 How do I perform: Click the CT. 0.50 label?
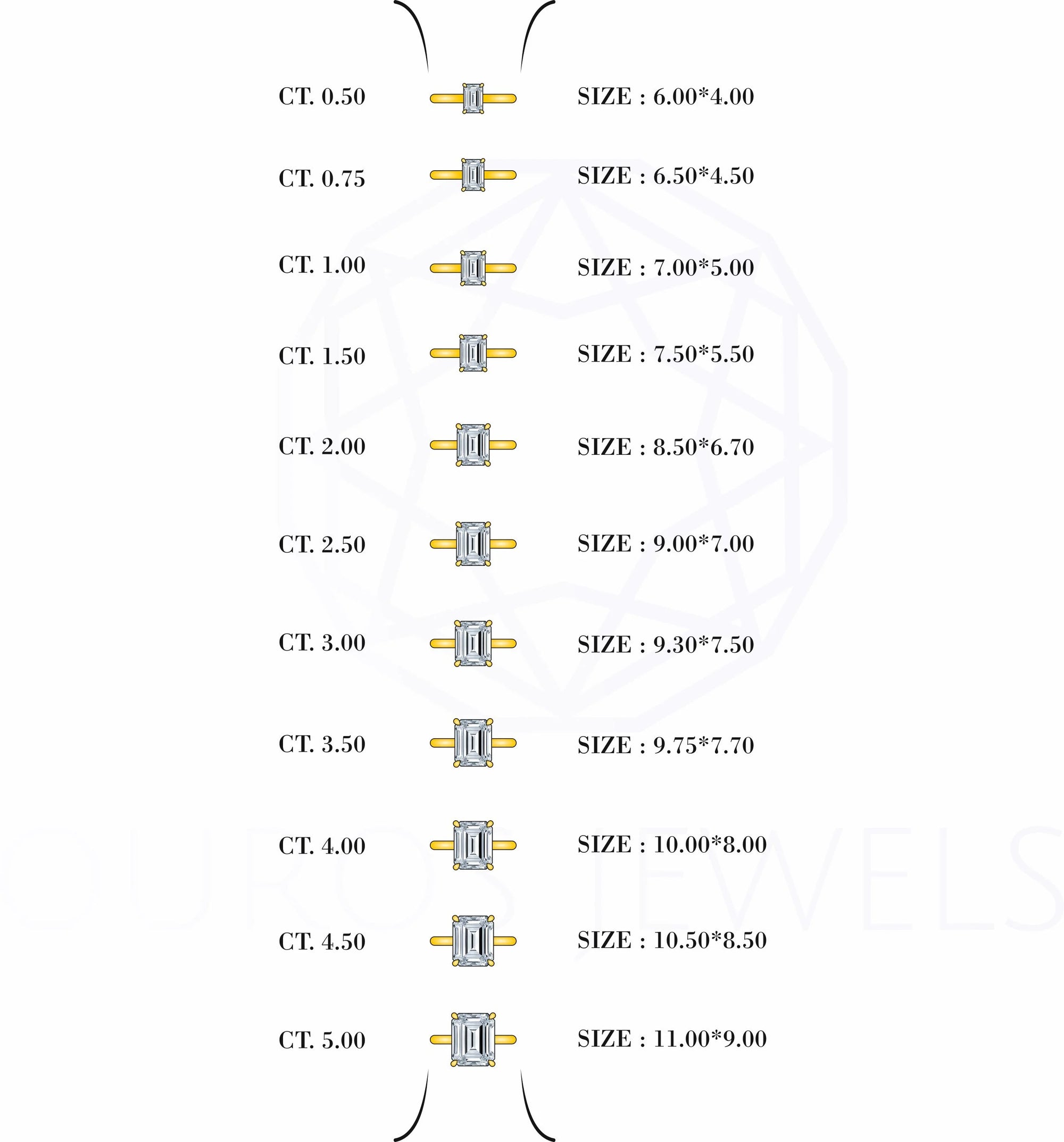point(322,96)
